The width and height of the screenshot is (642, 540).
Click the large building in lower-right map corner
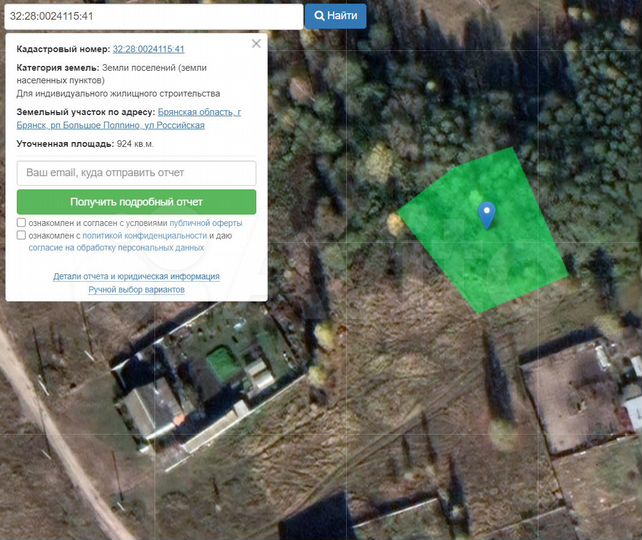tap(570, 390)
